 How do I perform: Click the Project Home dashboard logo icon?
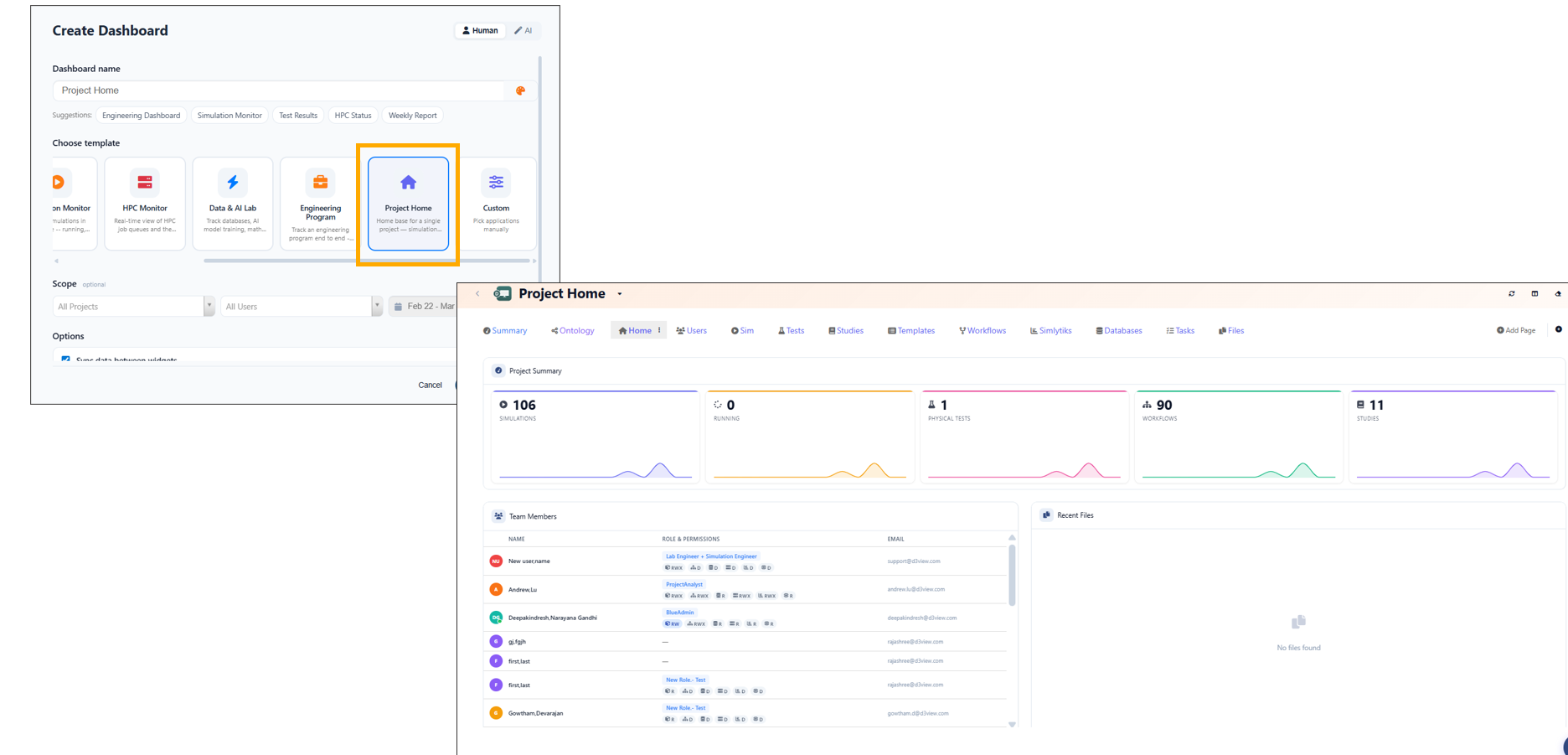click(503, 293)
